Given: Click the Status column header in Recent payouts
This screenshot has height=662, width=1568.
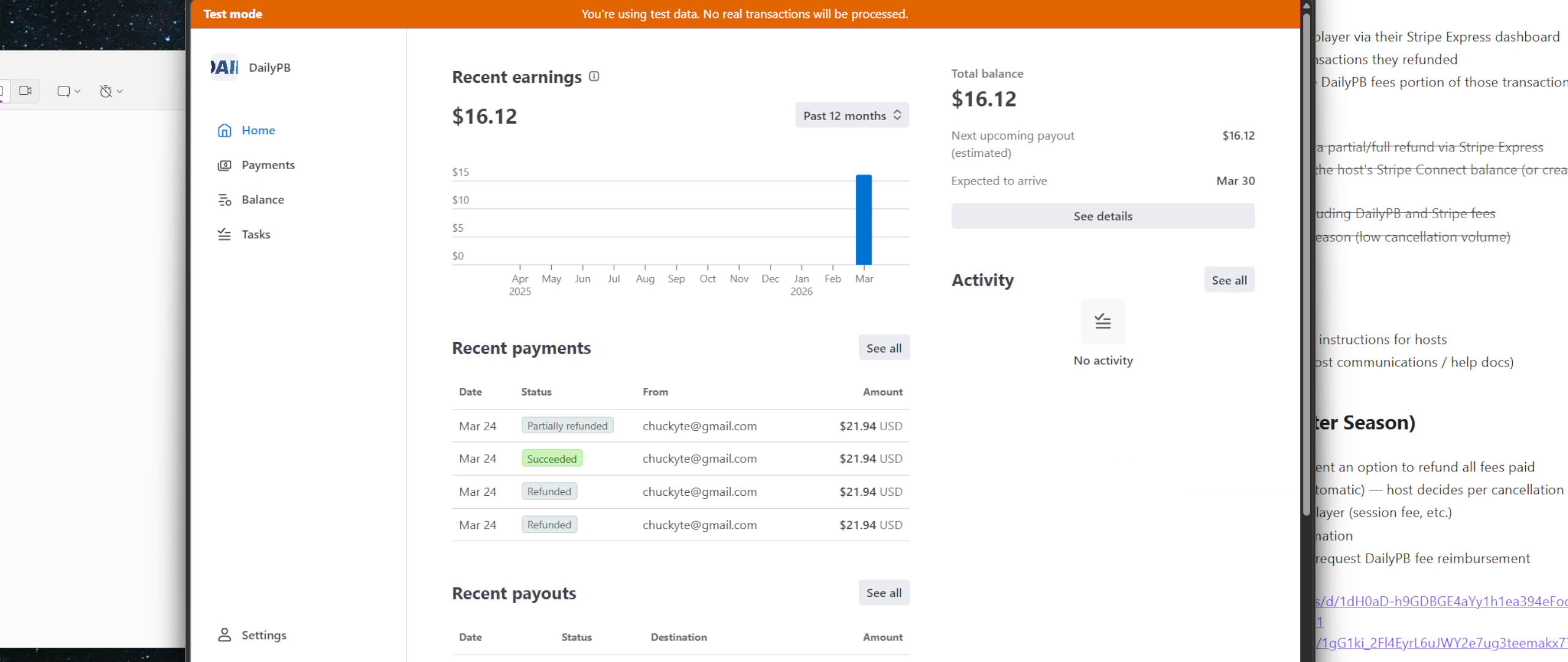Looking at the screenshot, I should [576, 637].
